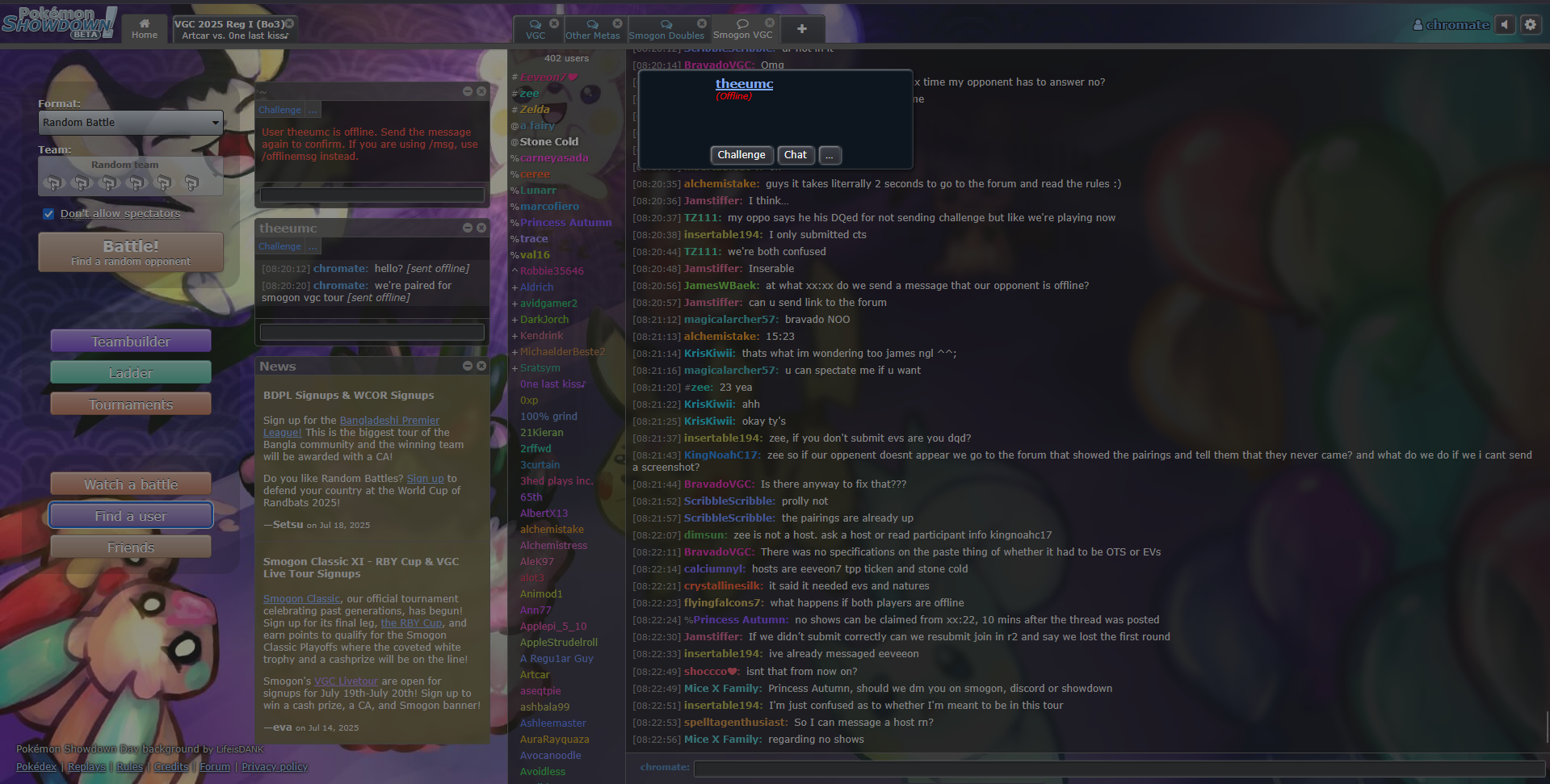Click the chat scrollbar on the right edge
1550x784 pixels.
coord(1546,727)
